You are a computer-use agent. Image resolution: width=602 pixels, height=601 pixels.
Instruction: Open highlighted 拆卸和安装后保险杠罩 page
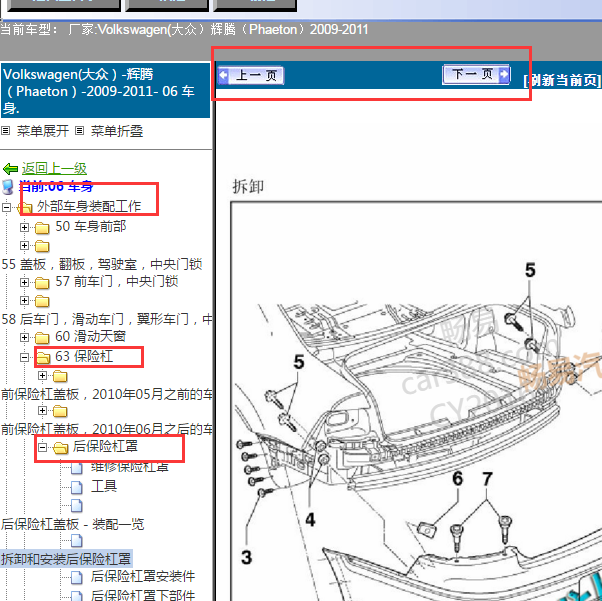pos(66,559)
